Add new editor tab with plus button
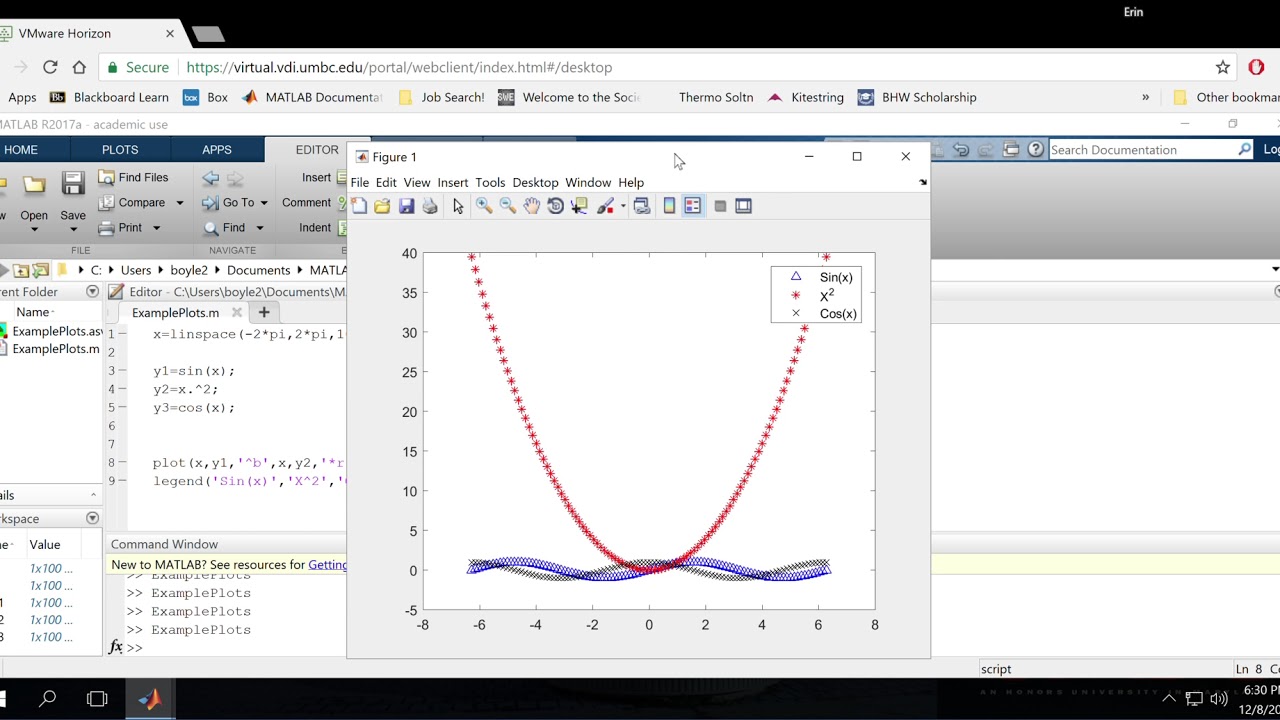1280x720 pixels. (x=264, y=313)
